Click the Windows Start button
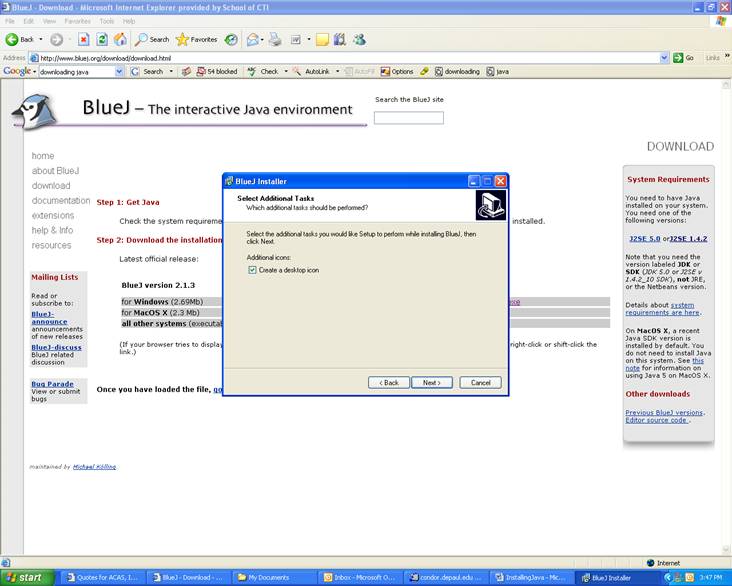This screenshot has height=586, width=732. [28, 578]
